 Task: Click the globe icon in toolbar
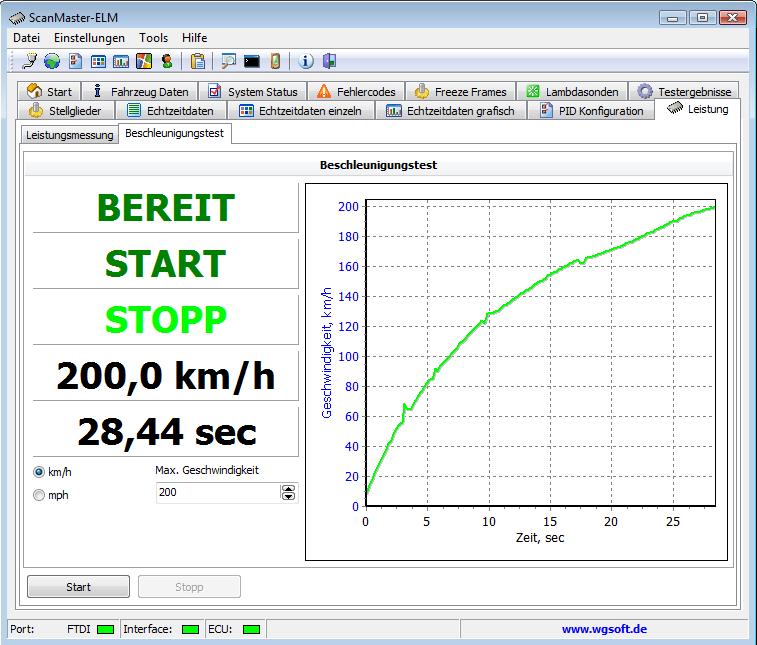[51, 61]
